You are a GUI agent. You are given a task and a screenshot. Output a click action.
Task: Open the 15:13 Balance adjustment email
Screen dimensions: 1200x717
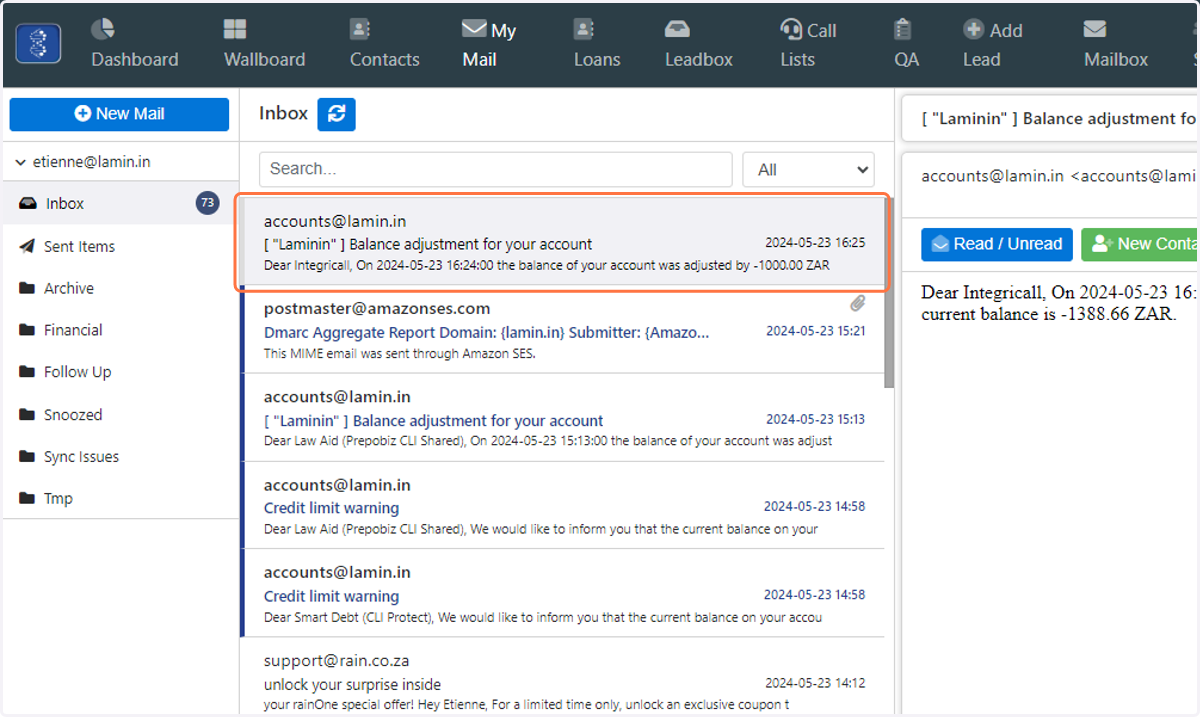point(561,418)
